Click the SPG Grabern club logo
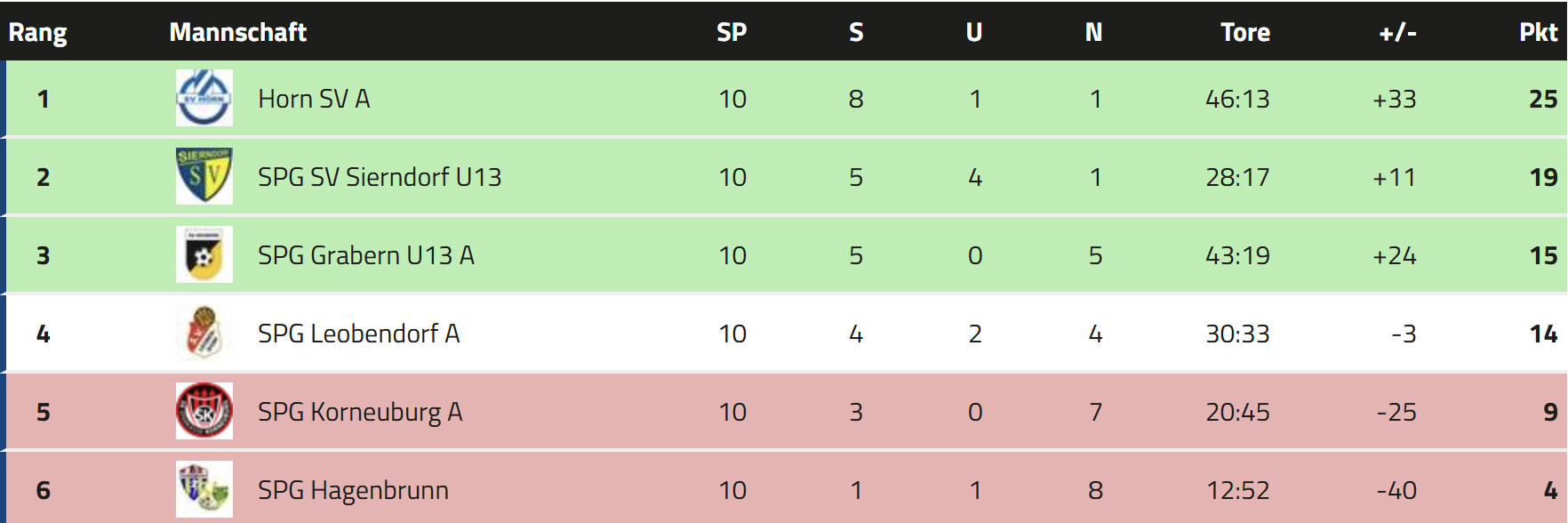This screenshot has width=1568, height=523. 204,254
